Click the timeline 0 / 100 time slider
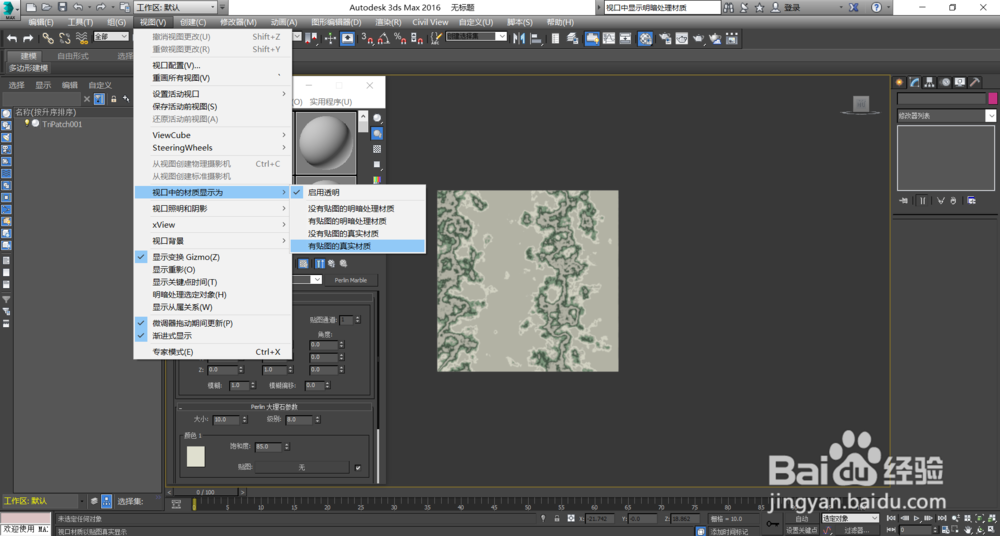 pos(206,492)
